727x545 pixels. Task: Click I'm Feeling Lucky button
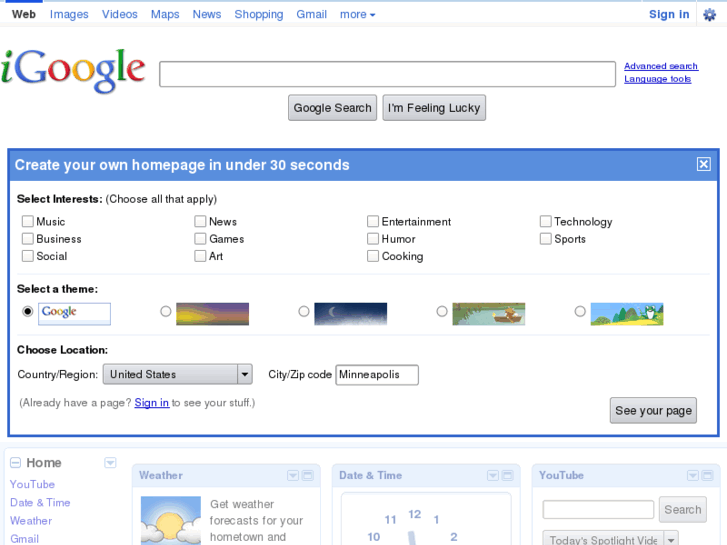[x=434, y=108]
